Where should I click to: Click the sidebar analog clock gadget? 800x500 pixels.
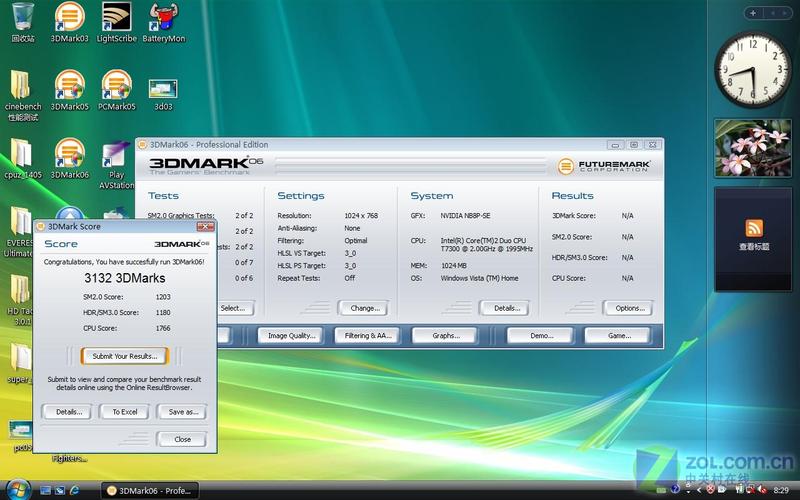tap(753, 69)
